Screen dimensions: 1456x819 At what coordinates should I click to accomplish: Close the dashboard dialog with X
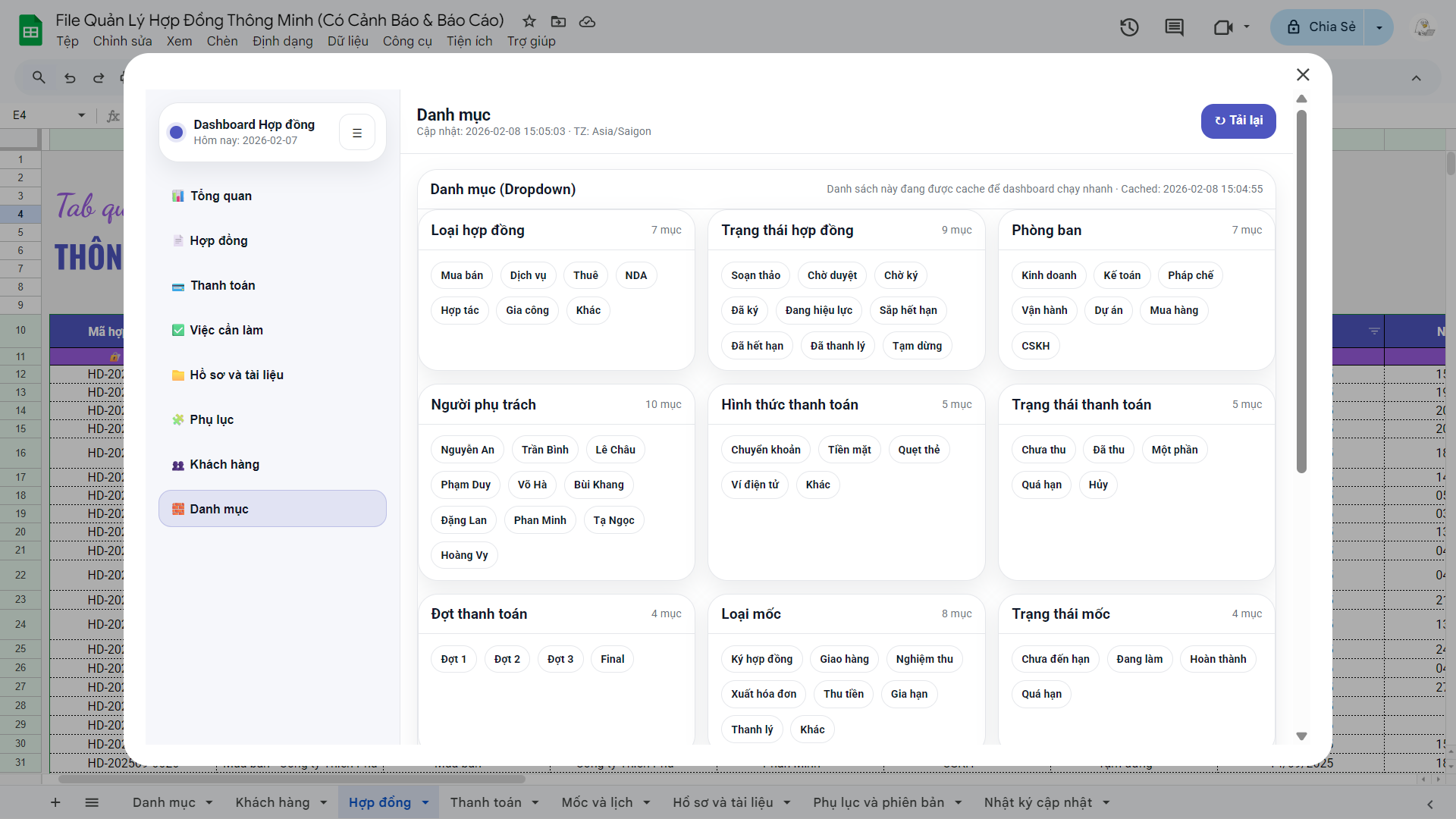tap(1303, 74)
